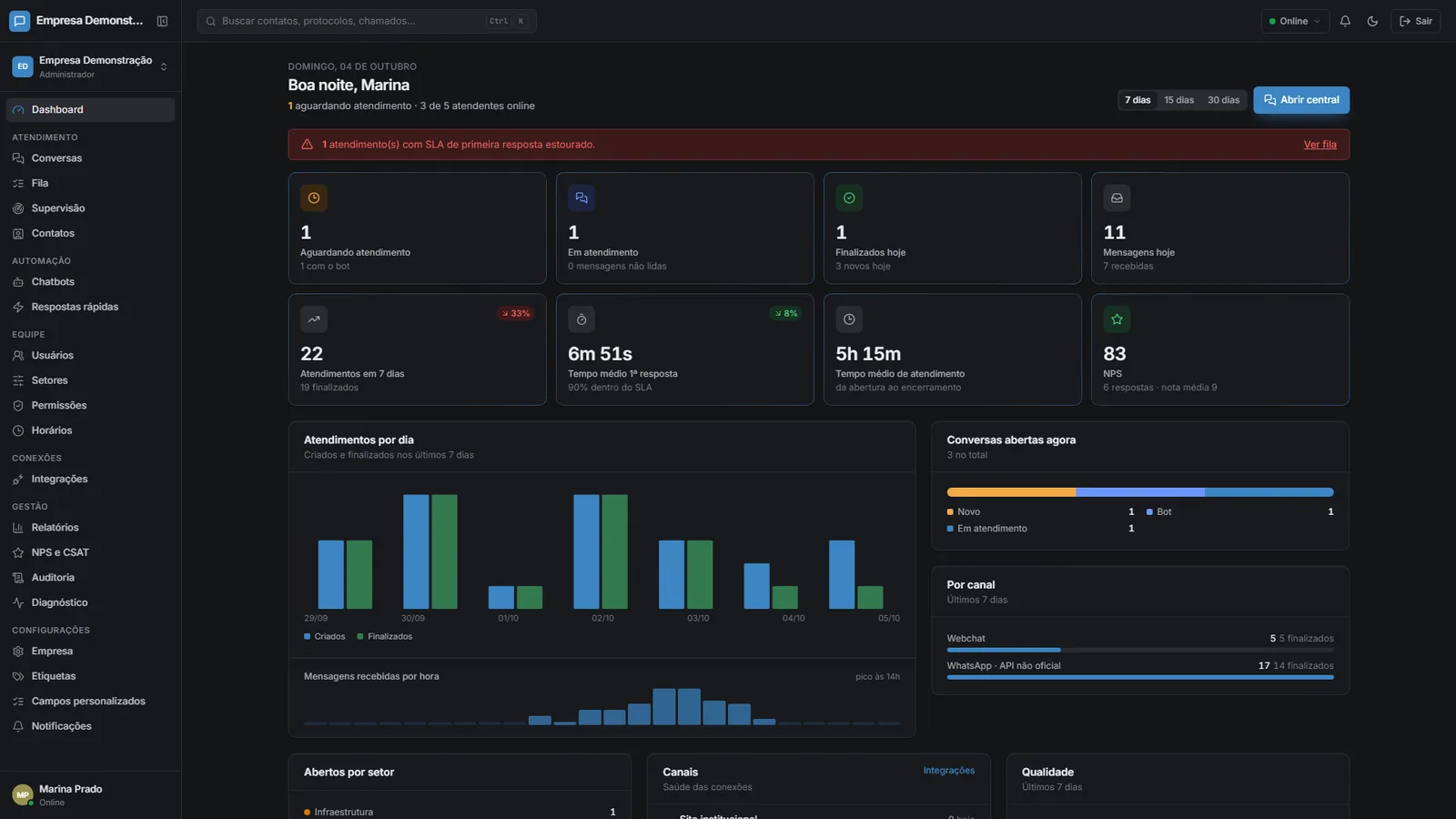The width and height of the screenshot is (1456, 819).
Task: Open Campos personalizados settings
Action: [x=90, y=702]
